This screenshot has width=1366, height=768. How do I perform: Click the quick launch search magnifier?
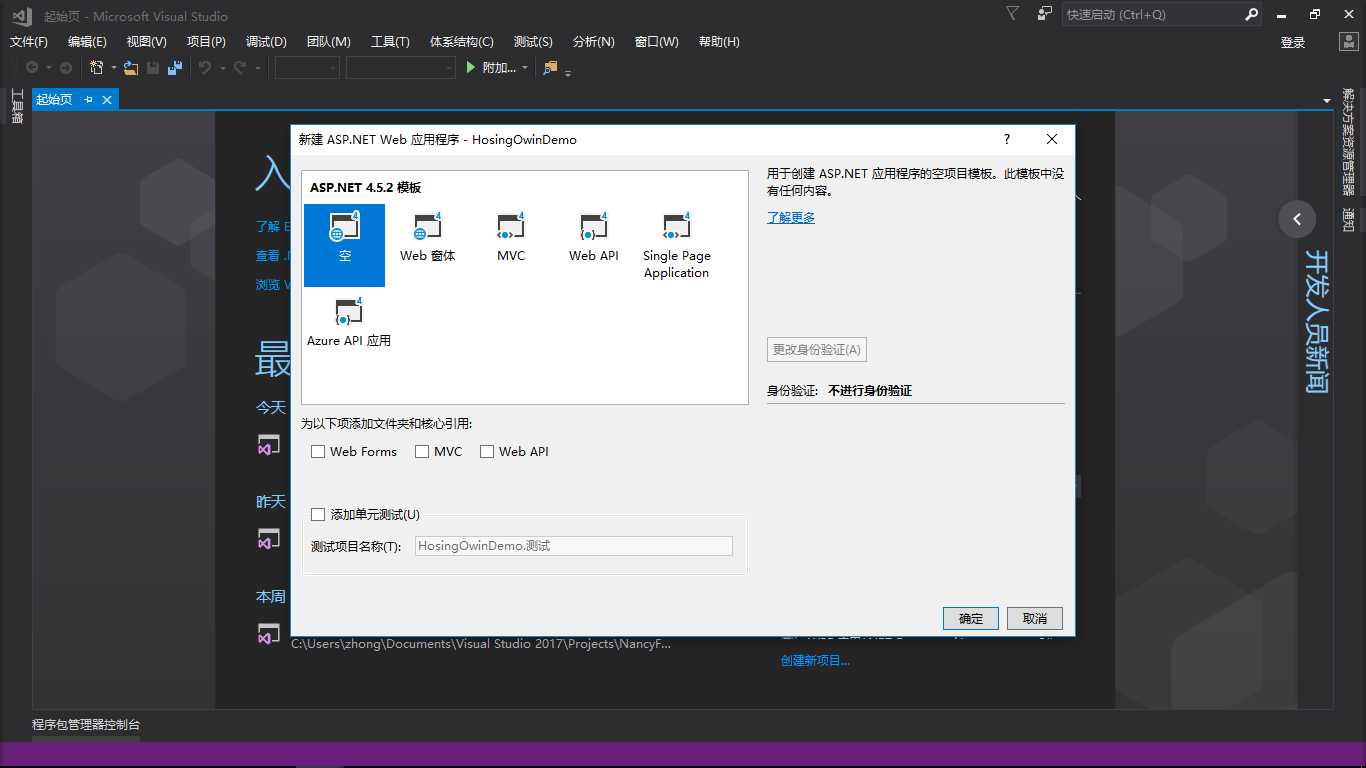pos(1252,15)
